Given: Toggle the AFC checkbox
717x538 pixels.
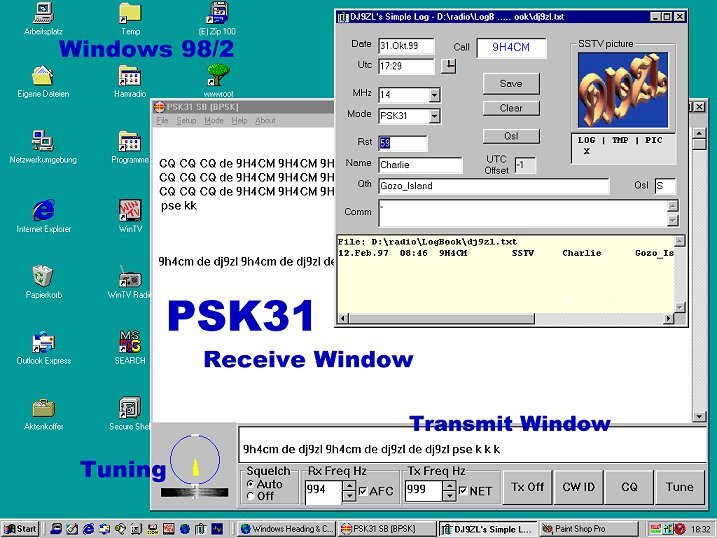Looking at the screenshot, I should (363, 491).
